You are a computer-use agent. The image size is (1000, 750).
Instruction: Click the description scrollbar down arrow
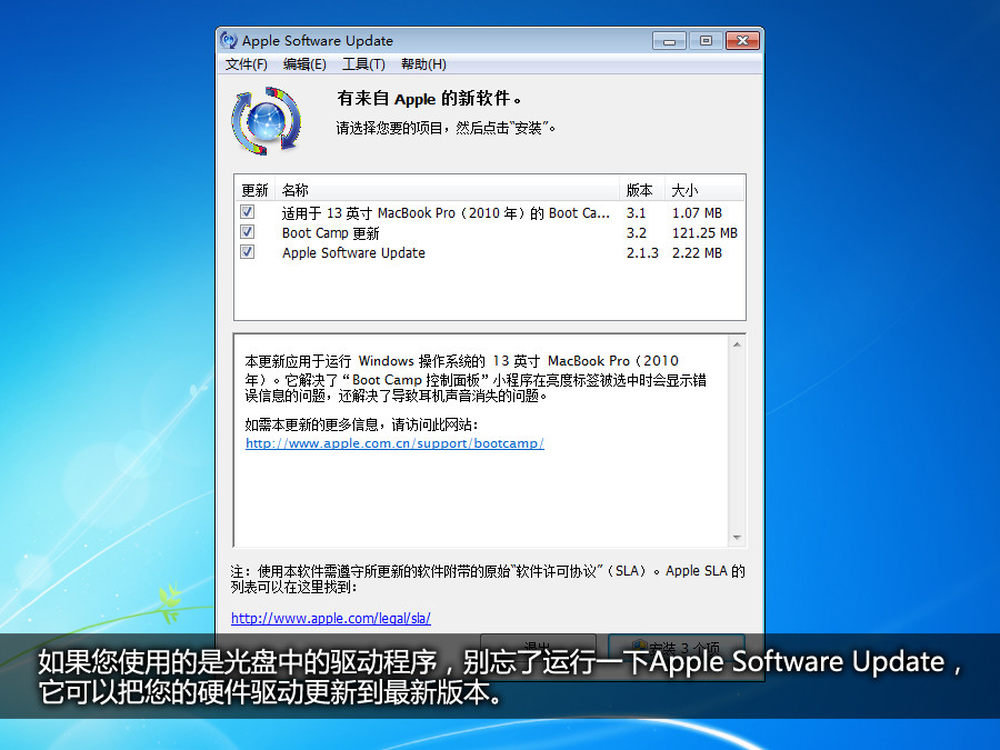[x=737, y=538]
